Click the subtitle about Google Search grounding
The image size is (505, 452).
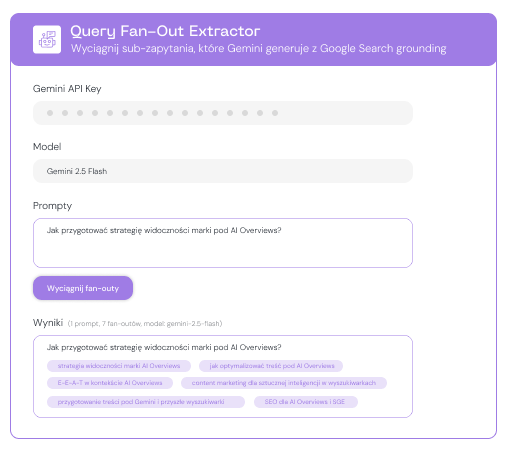[258, 49]
